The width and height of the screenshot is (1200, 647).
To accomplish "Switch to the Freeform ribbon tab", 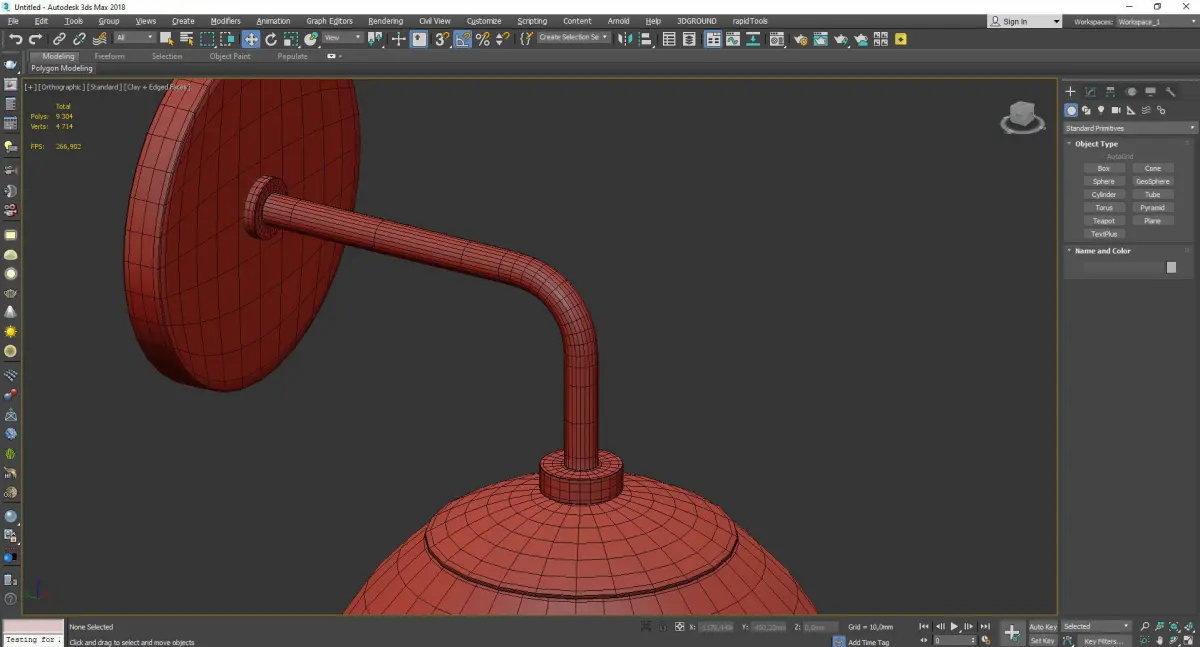I will tap(109, 56).
